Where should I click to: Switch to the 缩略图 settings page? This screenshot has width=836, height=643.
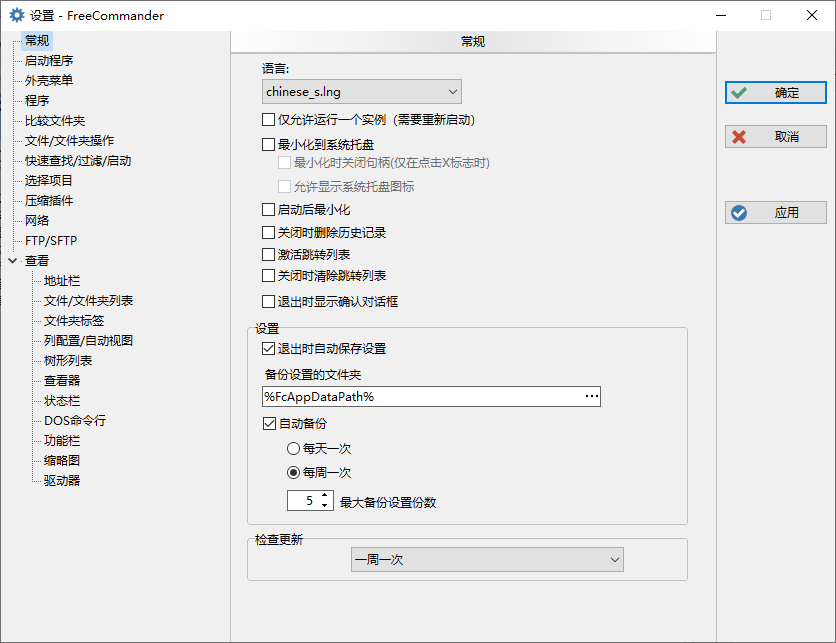coord(62,459)
